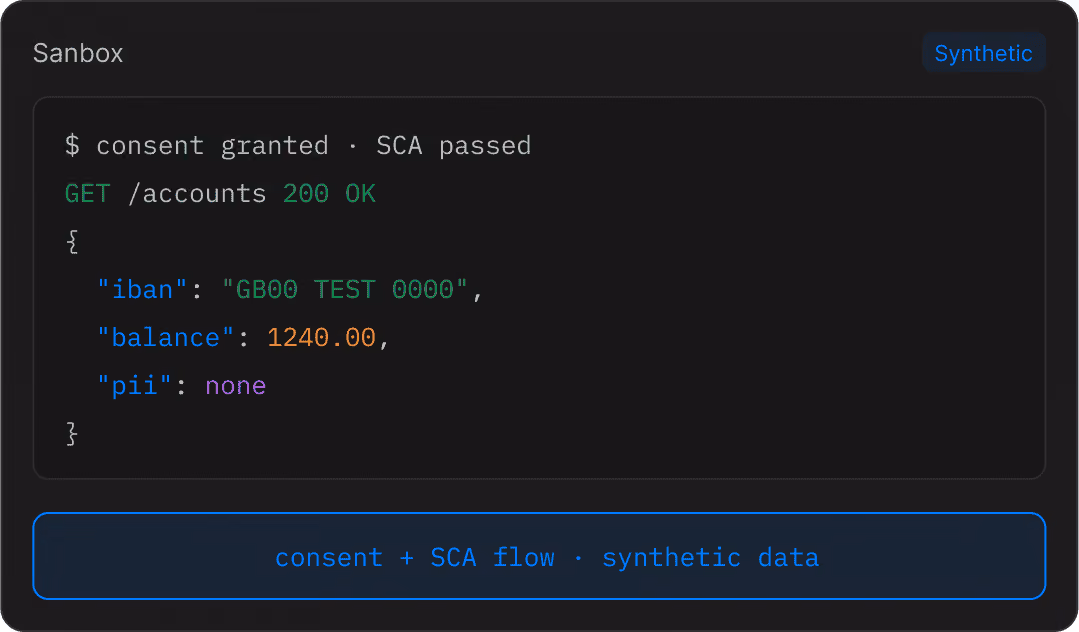Select the "iban" key

point(142,289)
